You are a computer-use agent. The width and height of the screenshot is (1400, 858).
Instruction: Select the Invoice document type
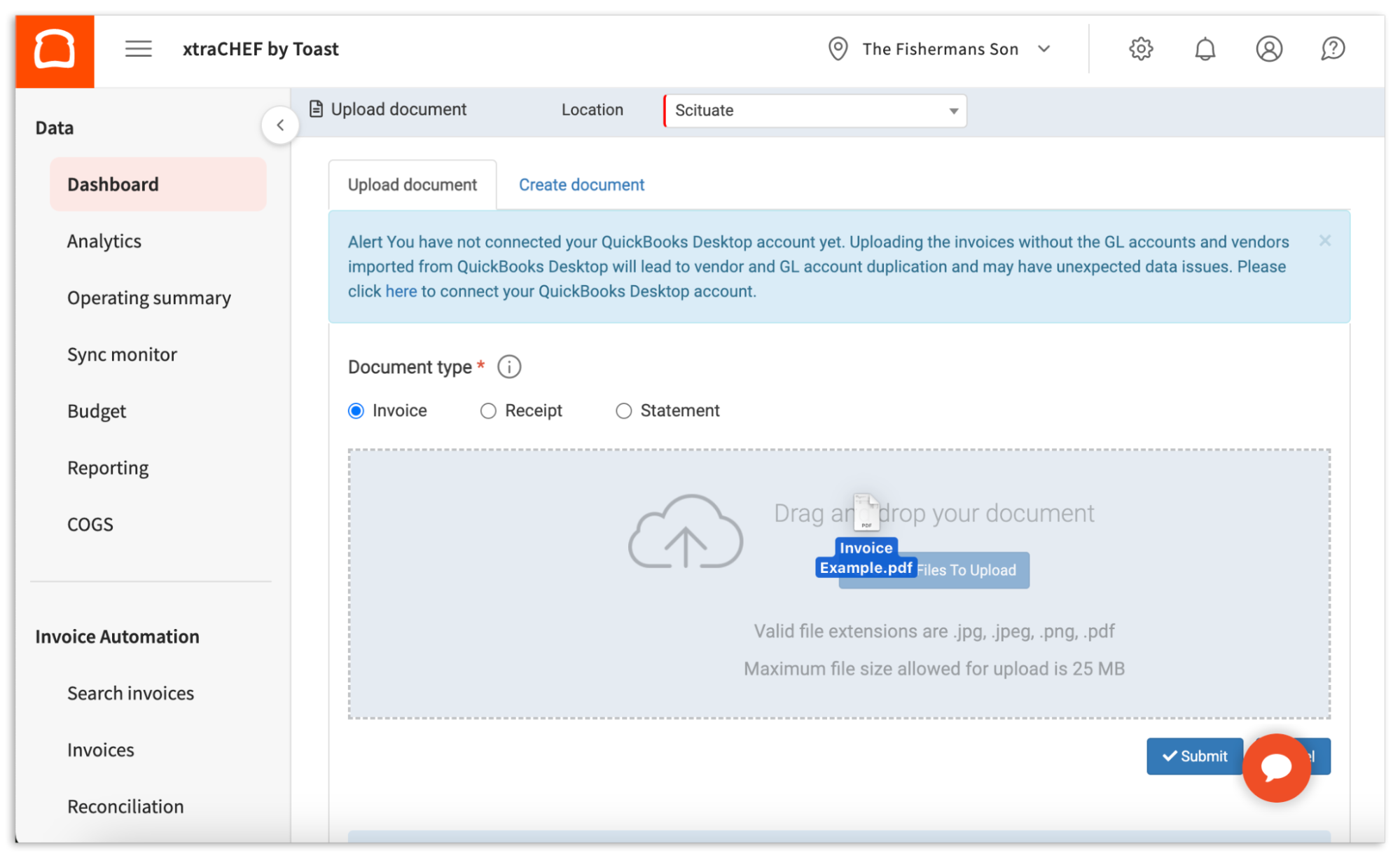356,410
